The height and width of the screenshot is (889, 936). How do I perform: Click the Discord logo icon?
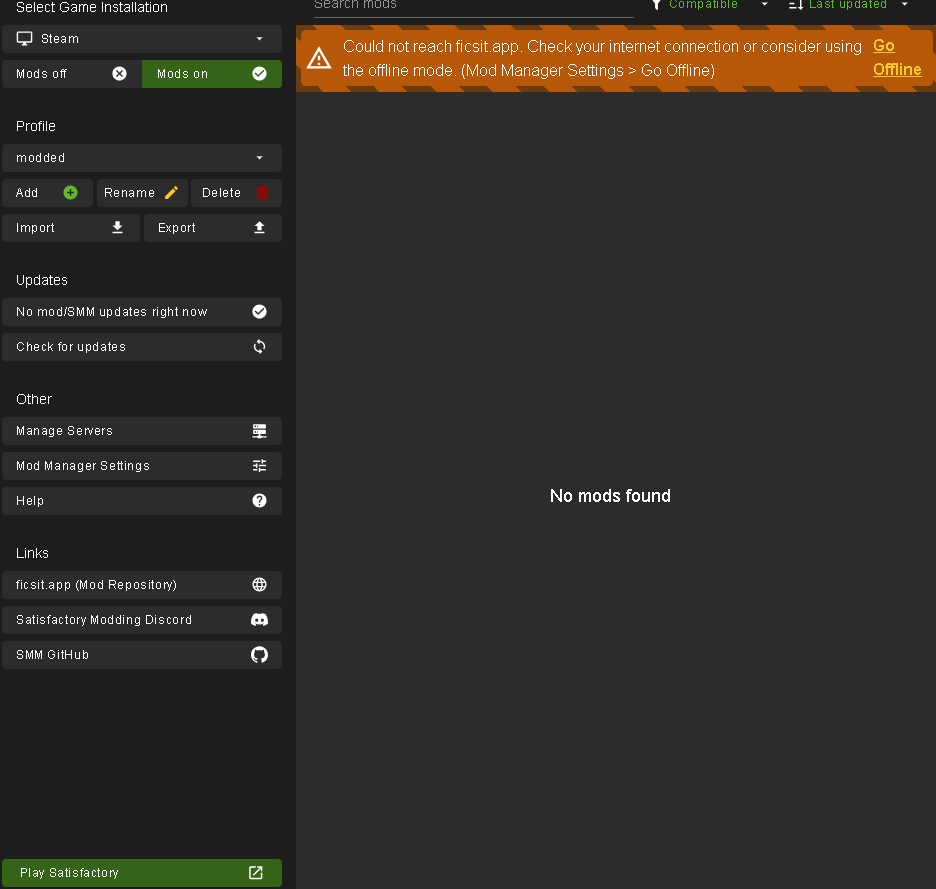pyautogui.click(x=259, y=620)
